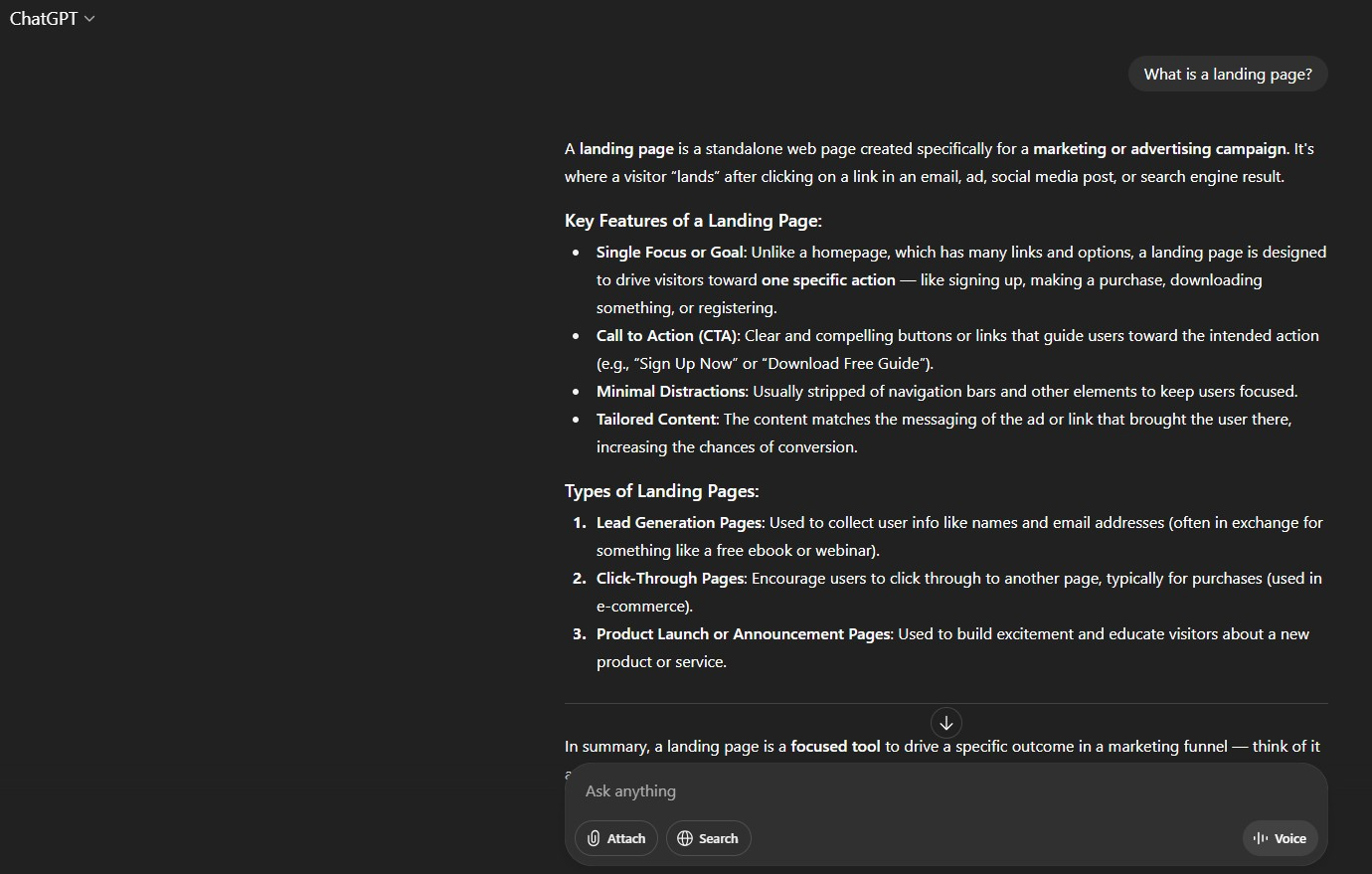Screen dimensions: 1372x874
Task: Click the "What is a landing page?" message bubble
Action: 1228,75
